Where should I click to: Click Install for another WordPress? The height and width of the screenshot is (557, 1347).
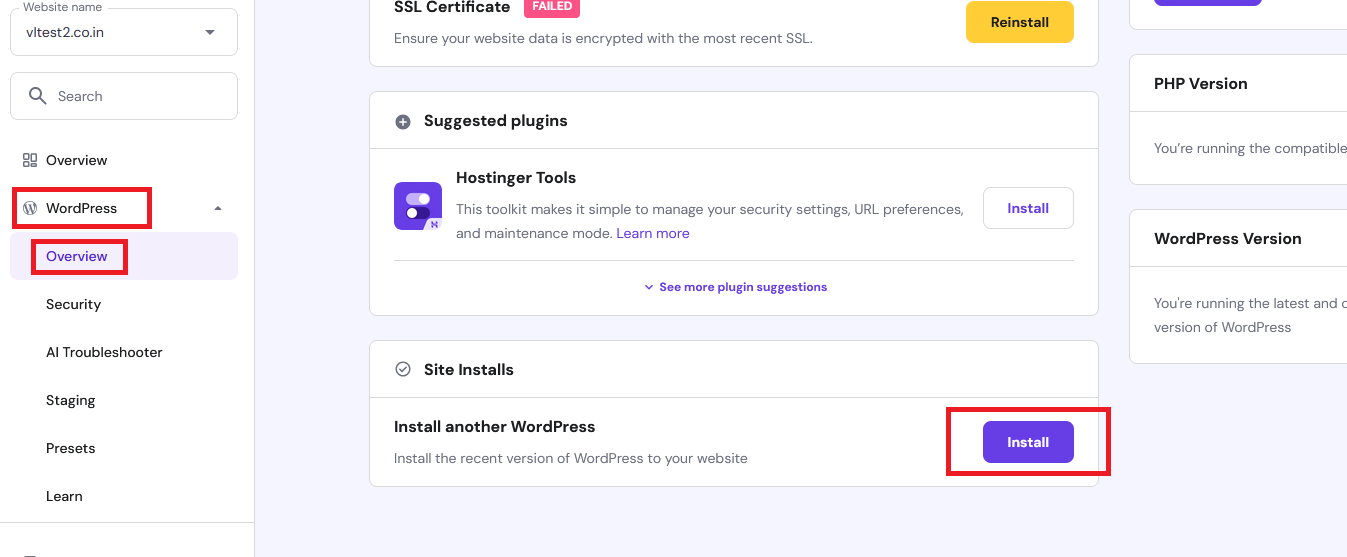pyautogui.click(x=1027, y=442)
